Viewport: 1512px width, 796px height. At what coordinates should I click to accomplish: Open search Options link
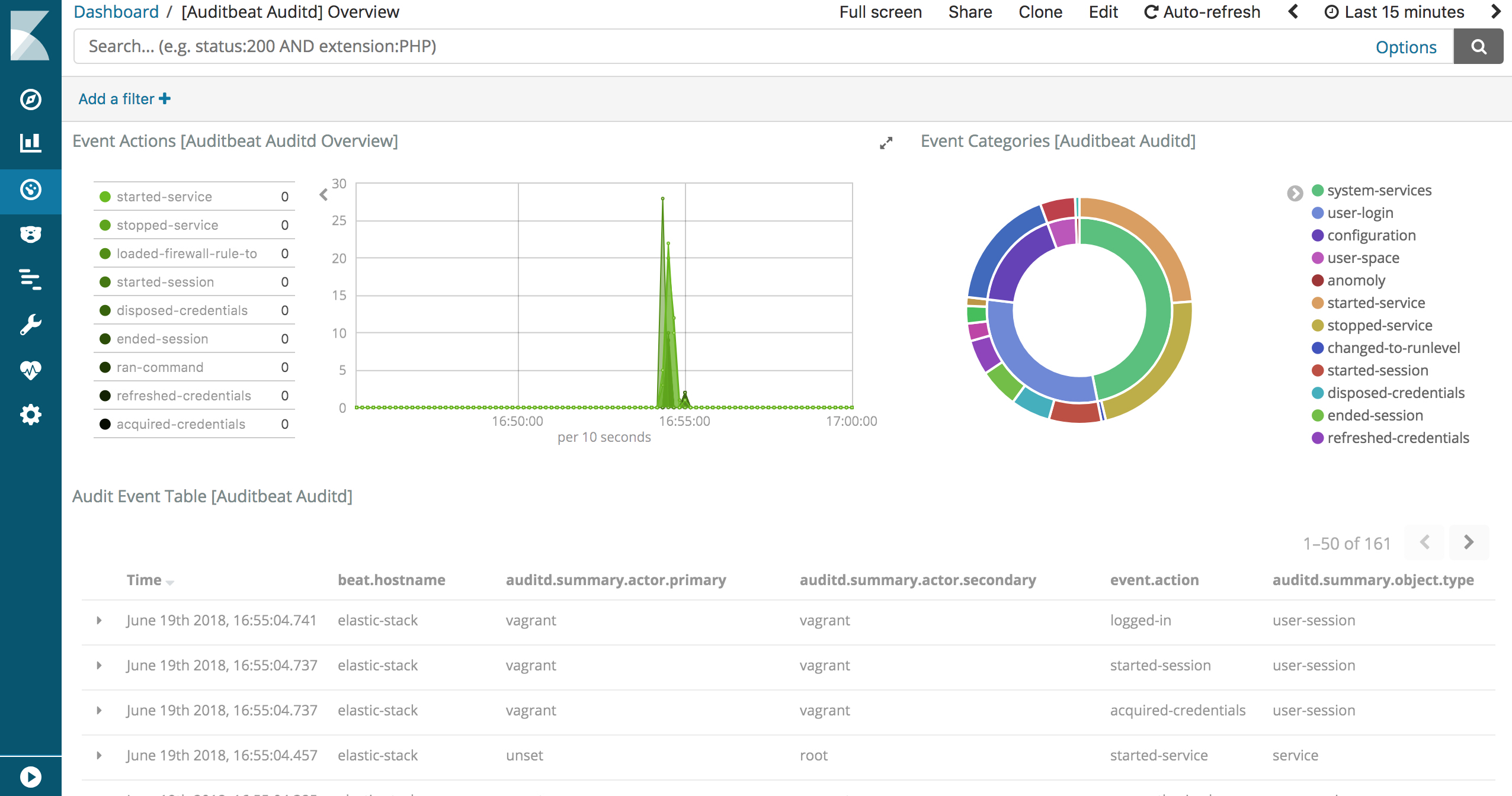1405,47
